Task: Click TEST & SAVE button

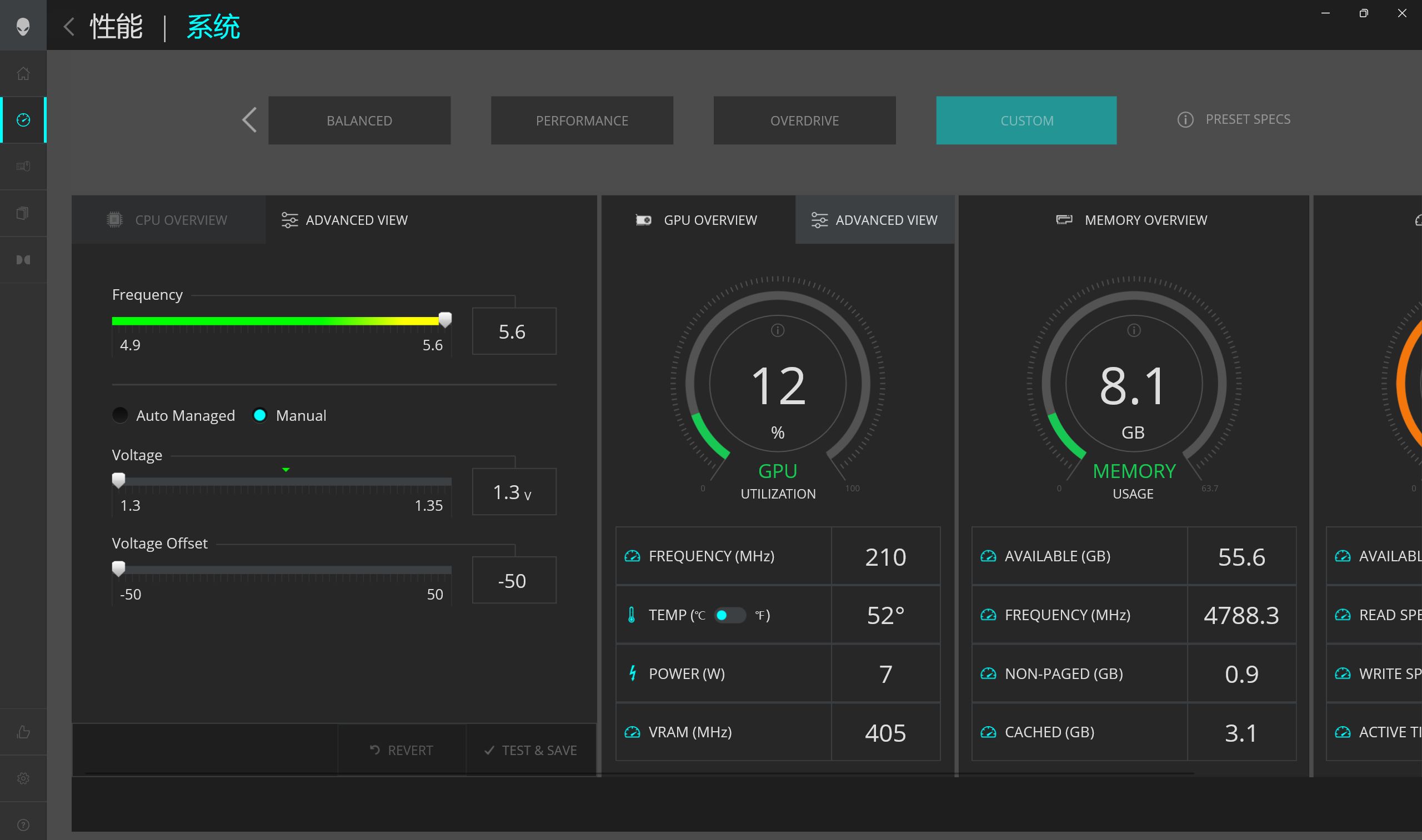Action: click(x=530, y=750)
